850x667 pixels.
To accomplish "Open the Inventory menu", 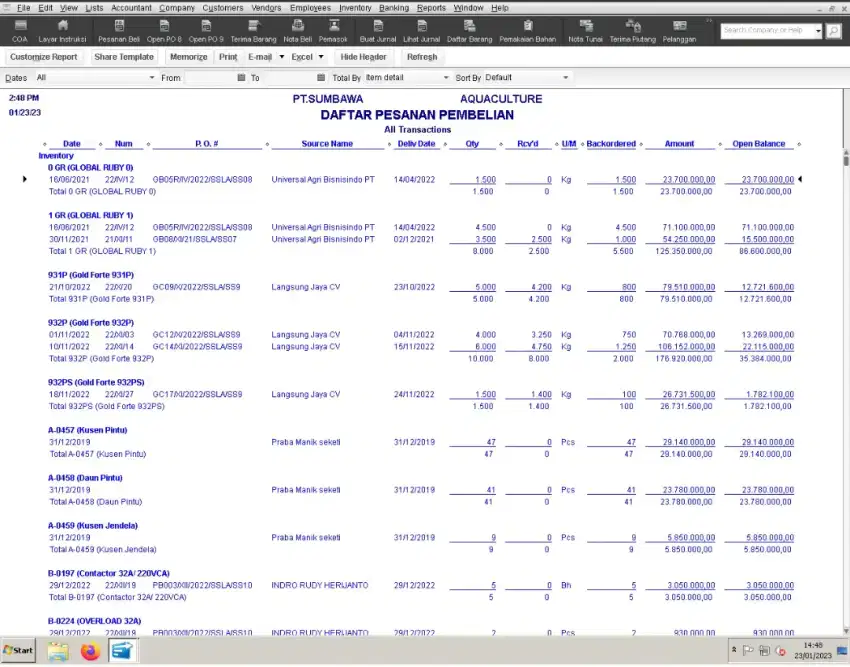I will tap(355, 8).
